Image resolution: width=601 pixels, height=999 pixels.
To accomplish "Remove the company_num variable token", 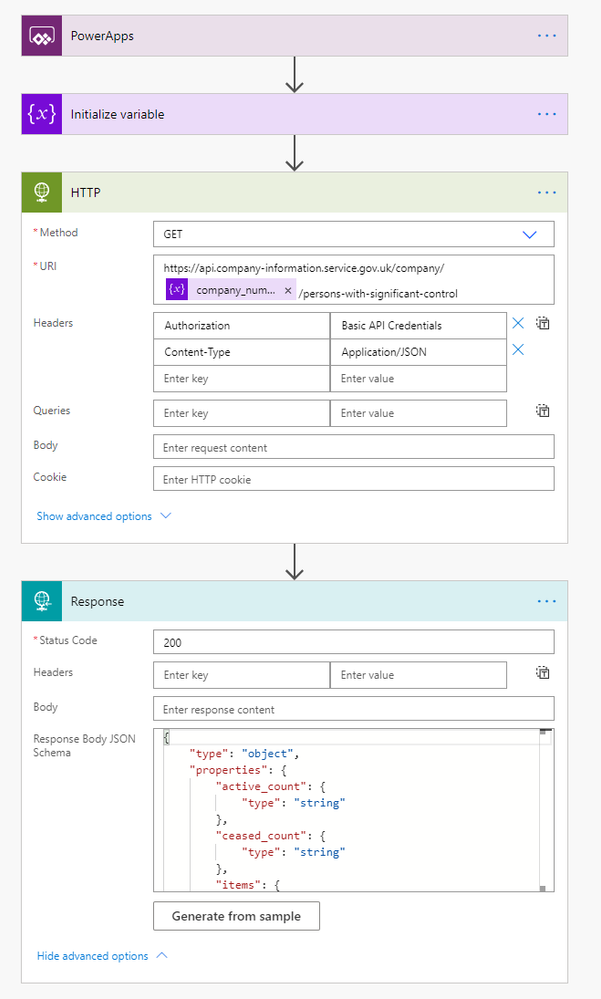I will pyautogui.click(x=288, y=291).
